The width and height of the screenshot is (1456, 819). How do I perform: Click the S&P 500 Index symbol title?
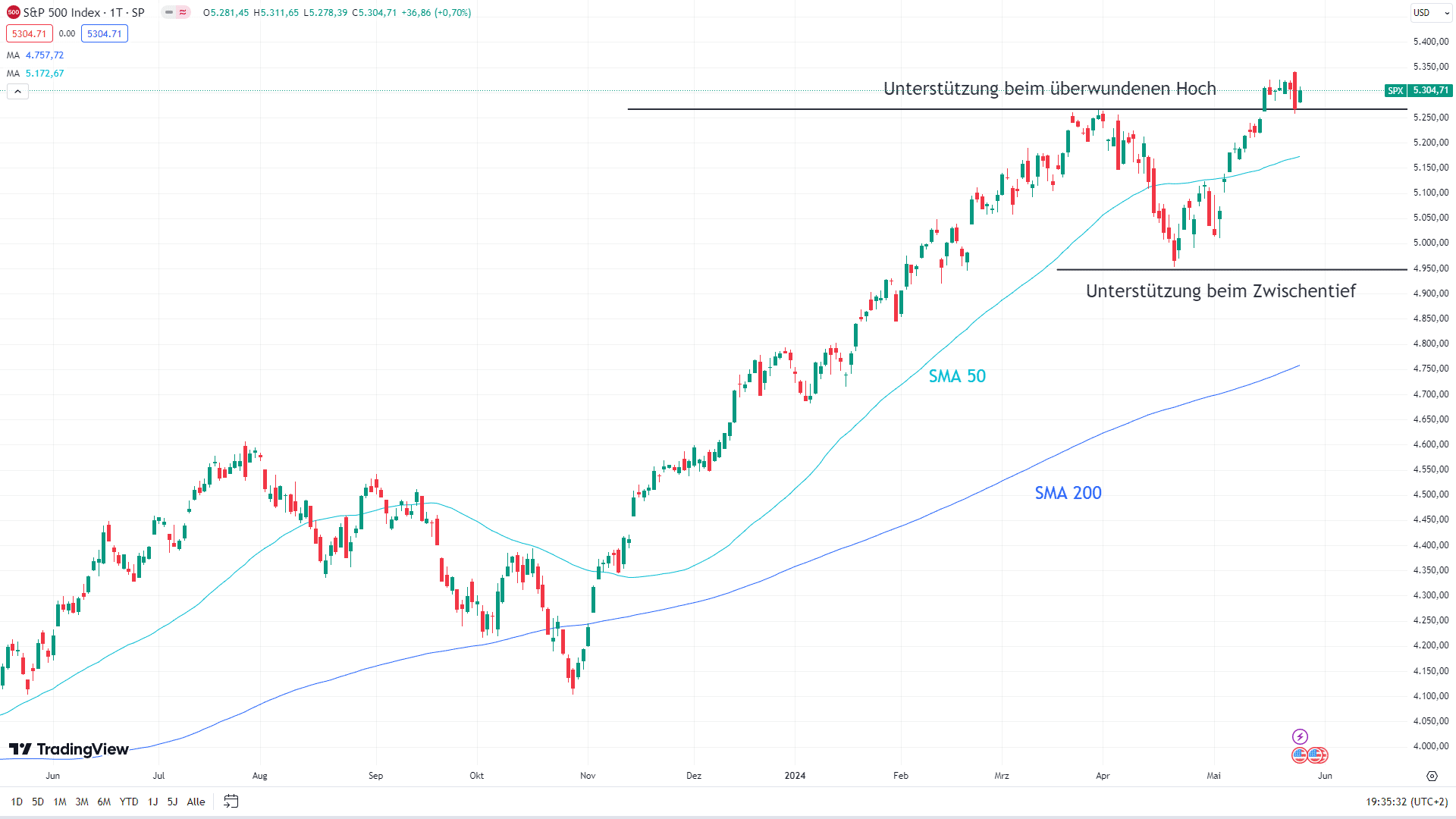pyautogui.click(x=83, y=12)
